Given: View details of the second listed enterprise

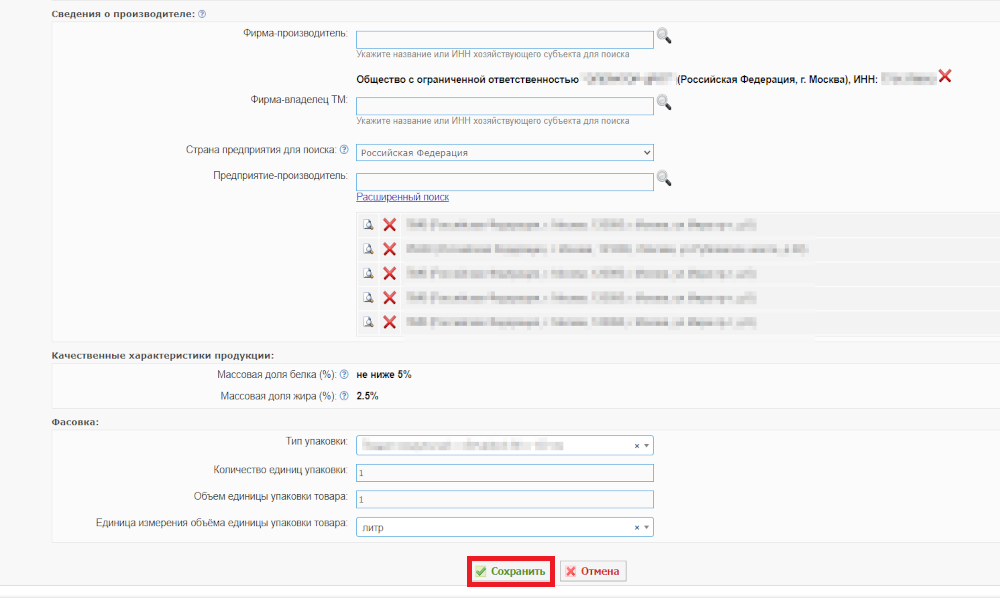Looking at the screenshot, I should pyautogui.click(x=368, y=249).
